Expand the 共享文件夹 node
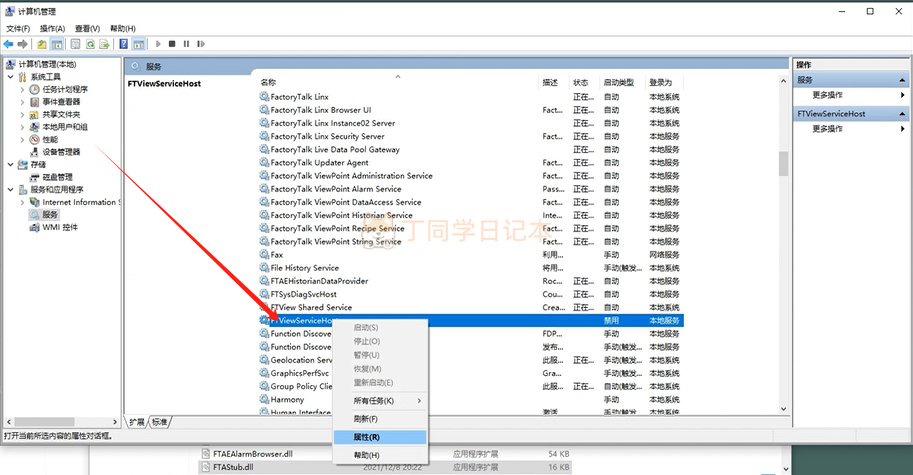The width and height of the screenshot is (913, 475). (22, 115)
